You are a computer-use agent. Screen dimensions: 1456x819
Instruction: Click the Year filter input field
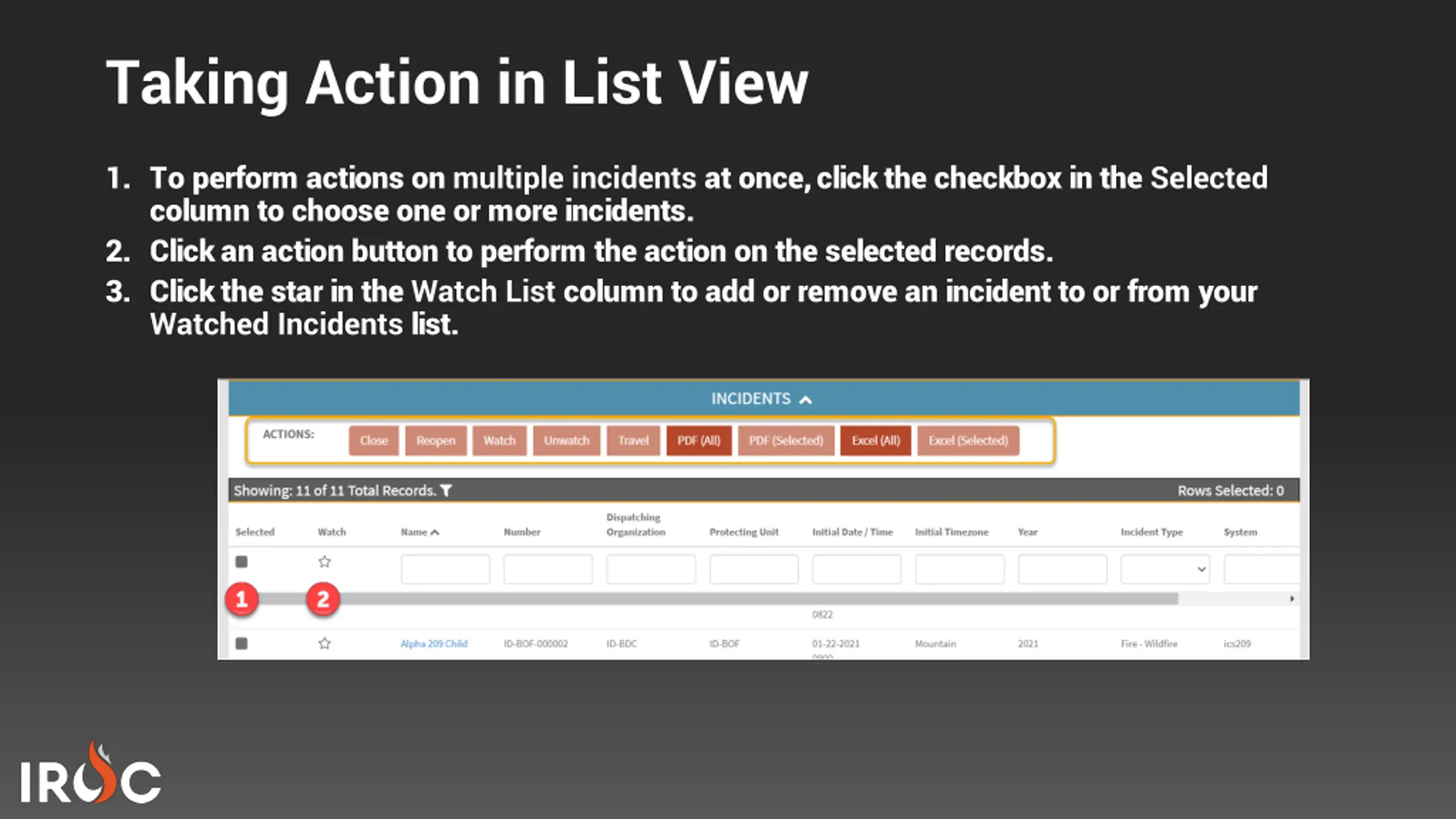pos(1062,569)
